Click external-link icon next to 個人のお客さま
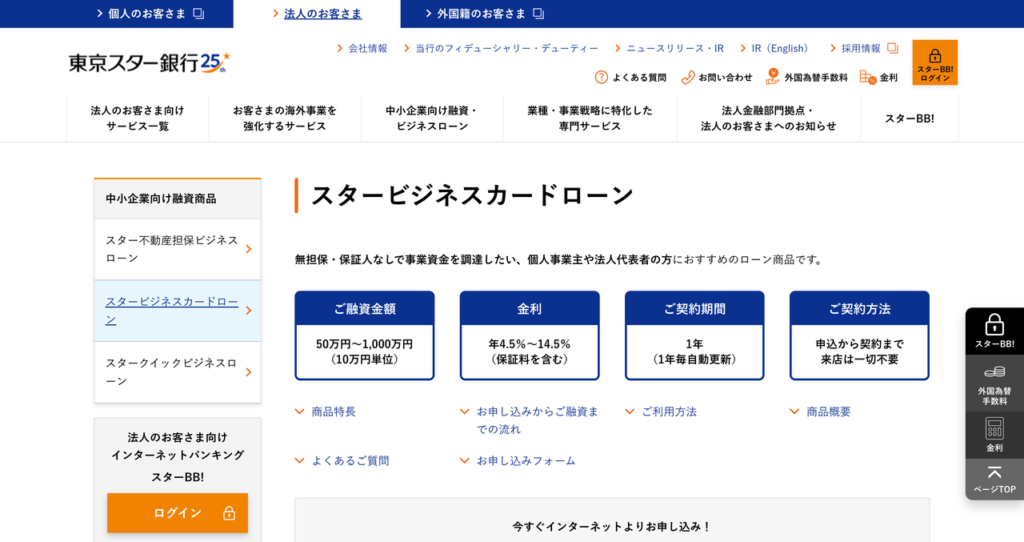This screenshot has width=1024, height=542. pos(199,14)
